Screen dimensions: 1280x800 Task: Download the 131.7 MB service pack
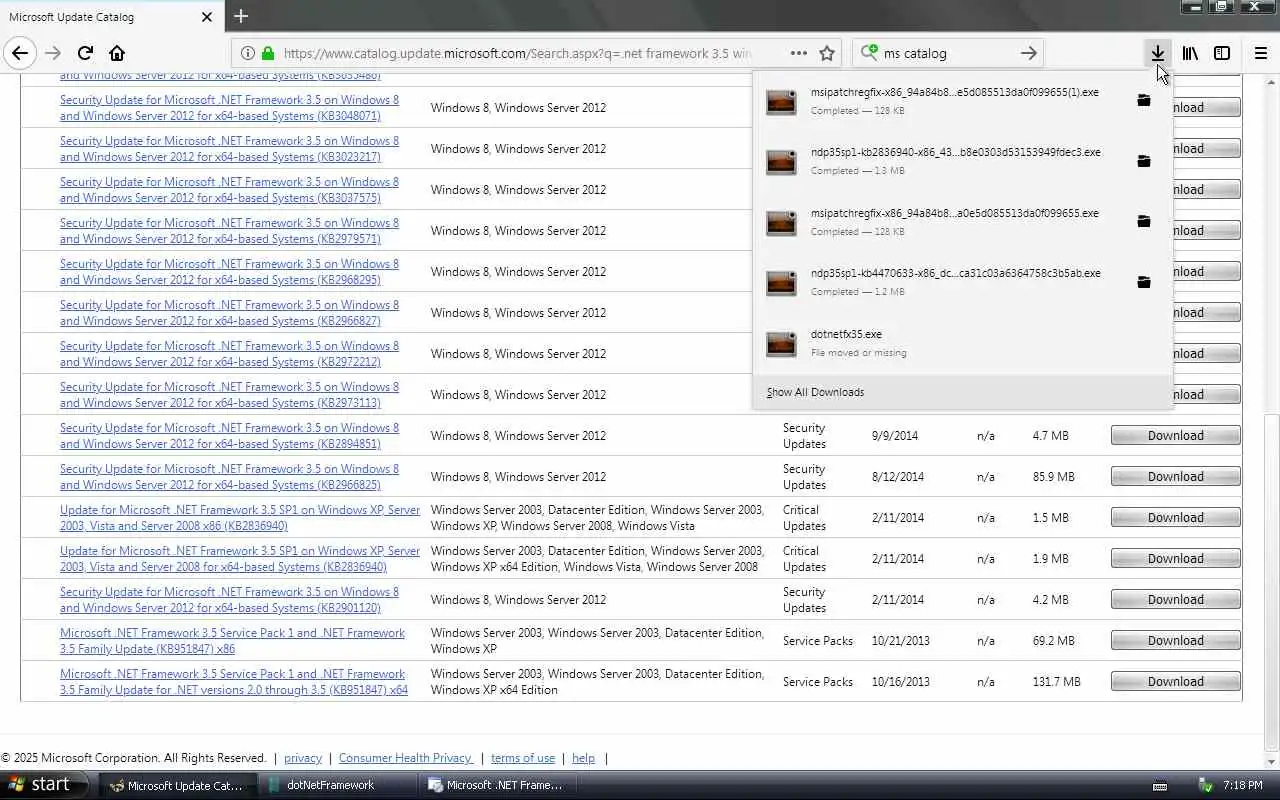(1175, 682)
